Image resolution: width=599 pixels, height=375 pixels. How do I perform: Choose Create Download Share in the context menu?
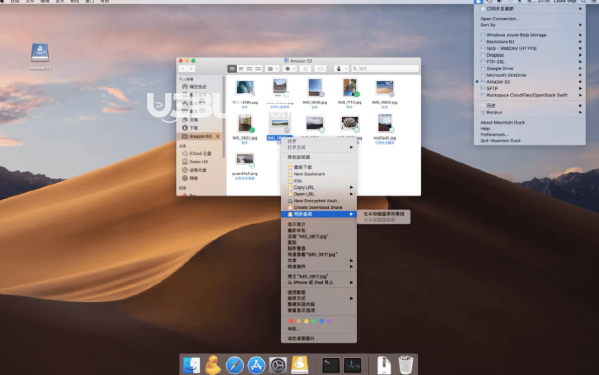(x=319, y=207)
